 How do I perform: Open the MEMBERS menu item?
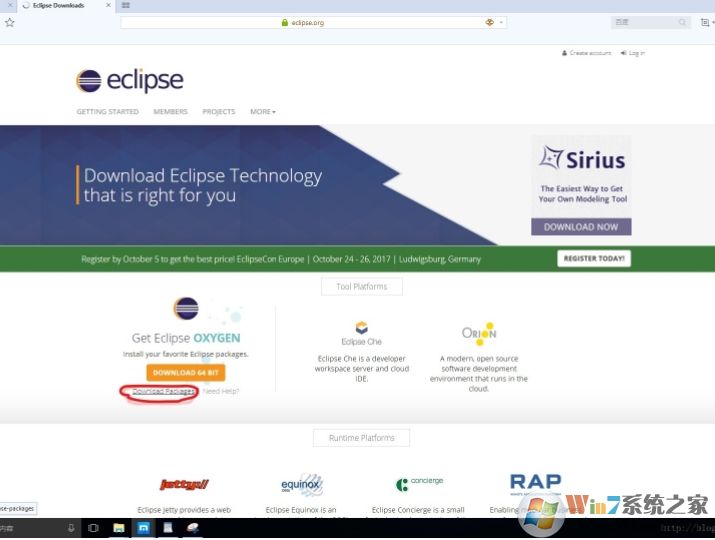(x=171, y=112)
